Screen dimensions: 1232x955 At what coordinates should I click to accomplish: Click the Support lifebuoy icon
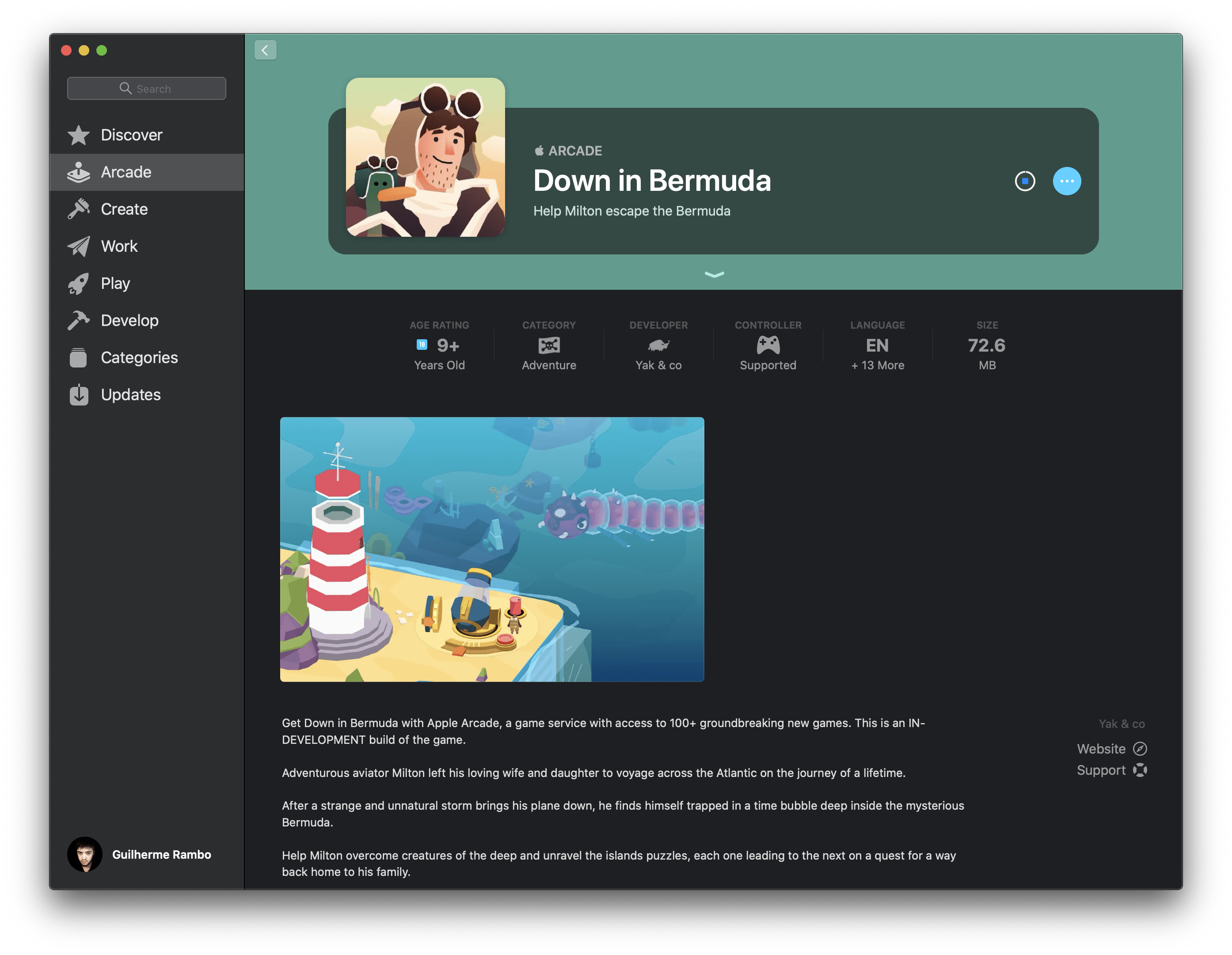(1140, 770)
